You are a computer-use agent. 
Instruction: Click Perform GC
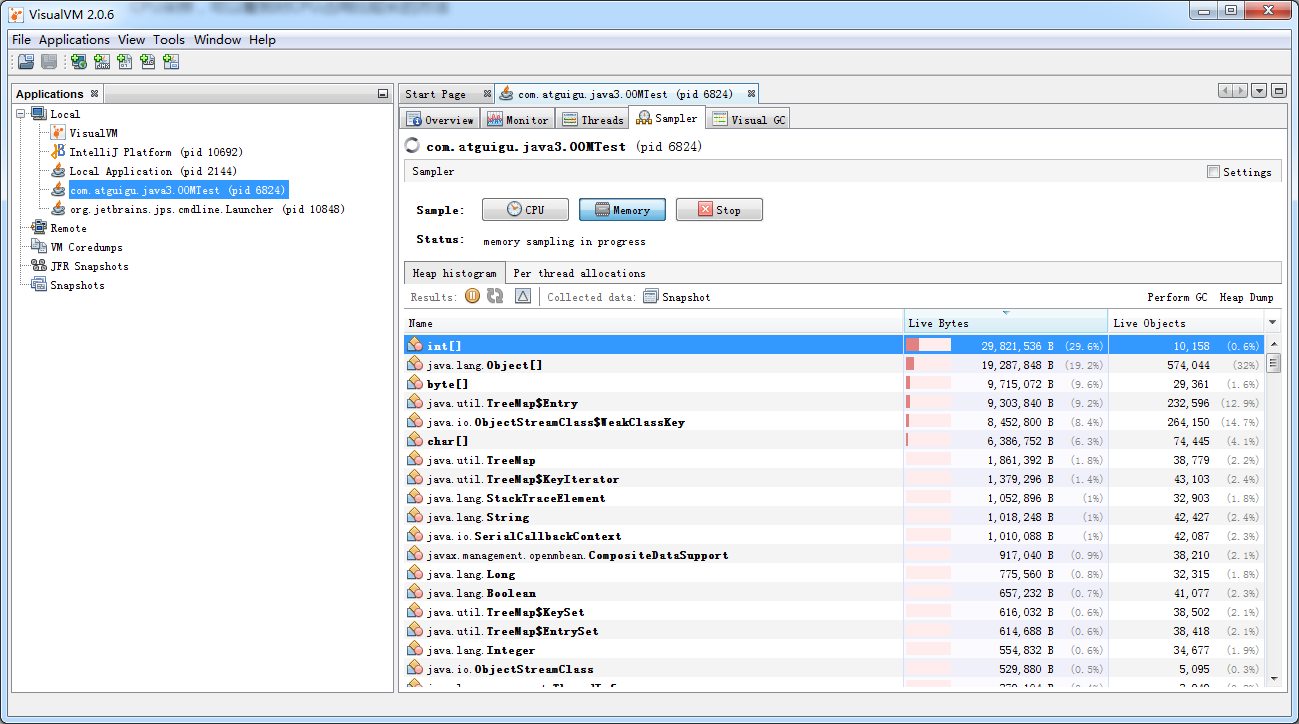click(x=1177, y=297)
